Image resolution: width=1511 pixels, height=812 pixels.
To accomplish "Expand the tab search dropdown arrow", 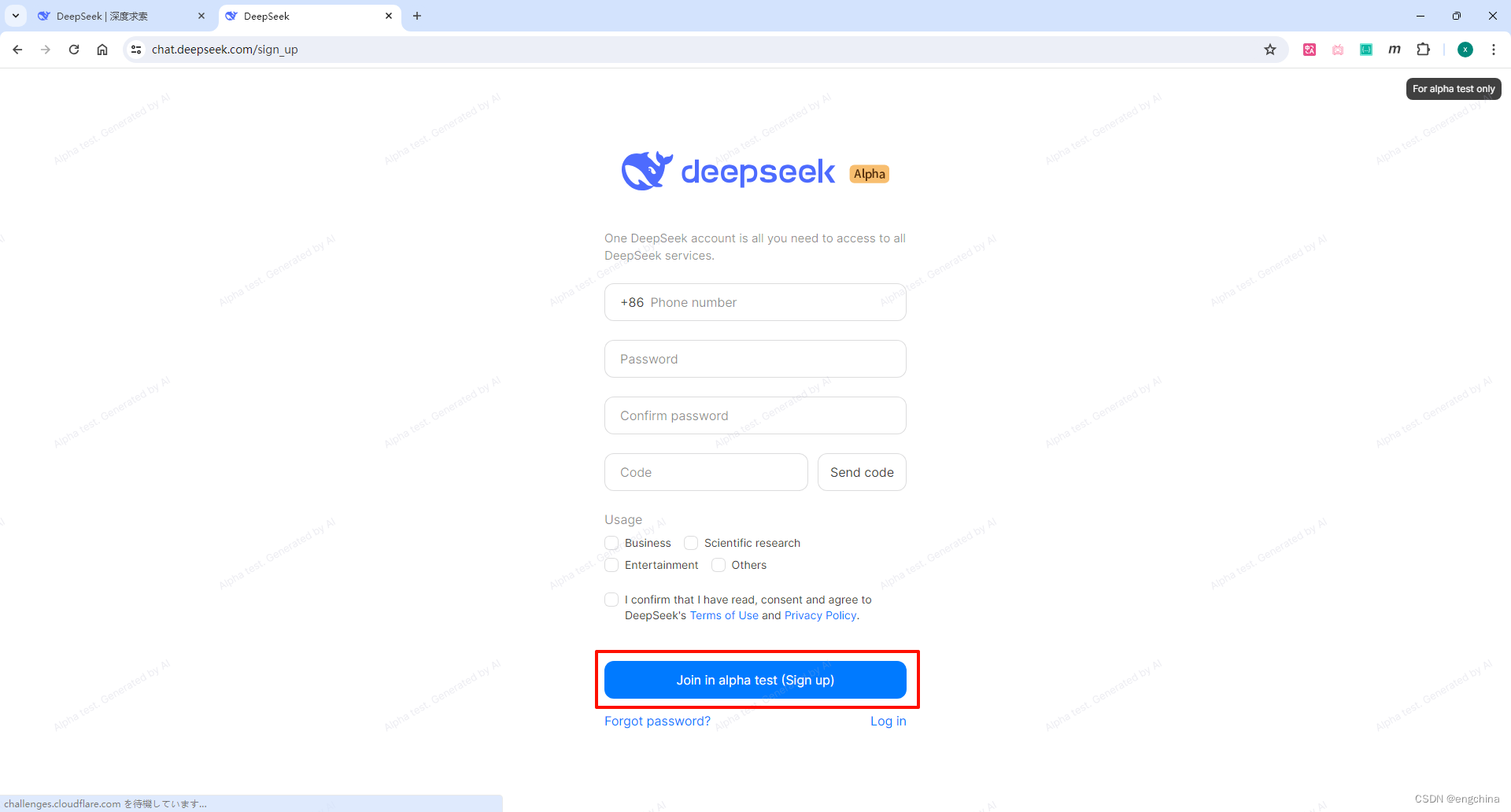I will click(16, 16).
